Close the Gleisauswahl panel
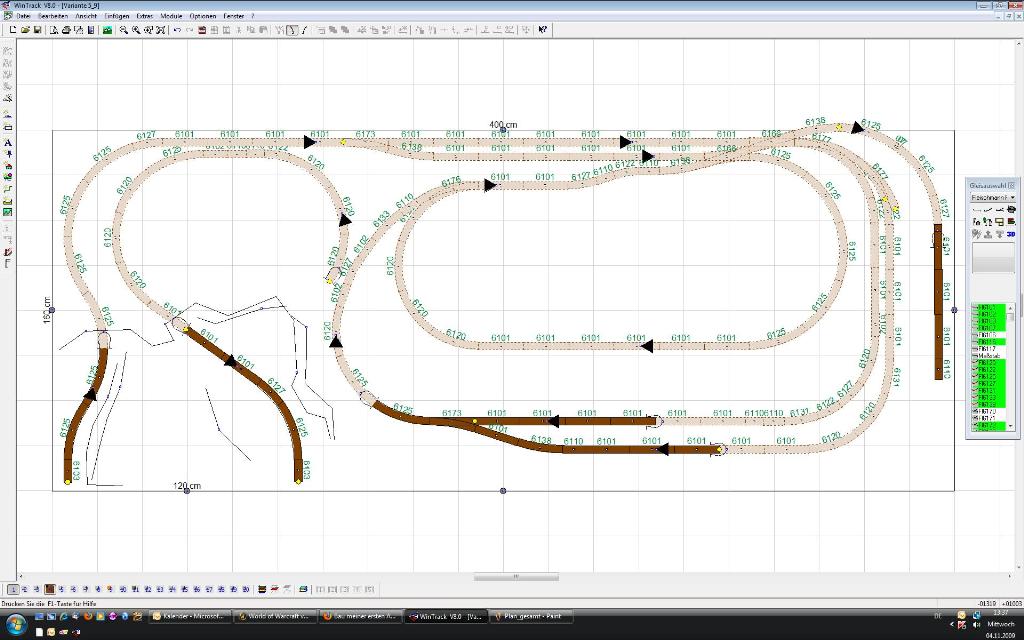Viewport: 1024px width, 640px height. point(1012,185)
